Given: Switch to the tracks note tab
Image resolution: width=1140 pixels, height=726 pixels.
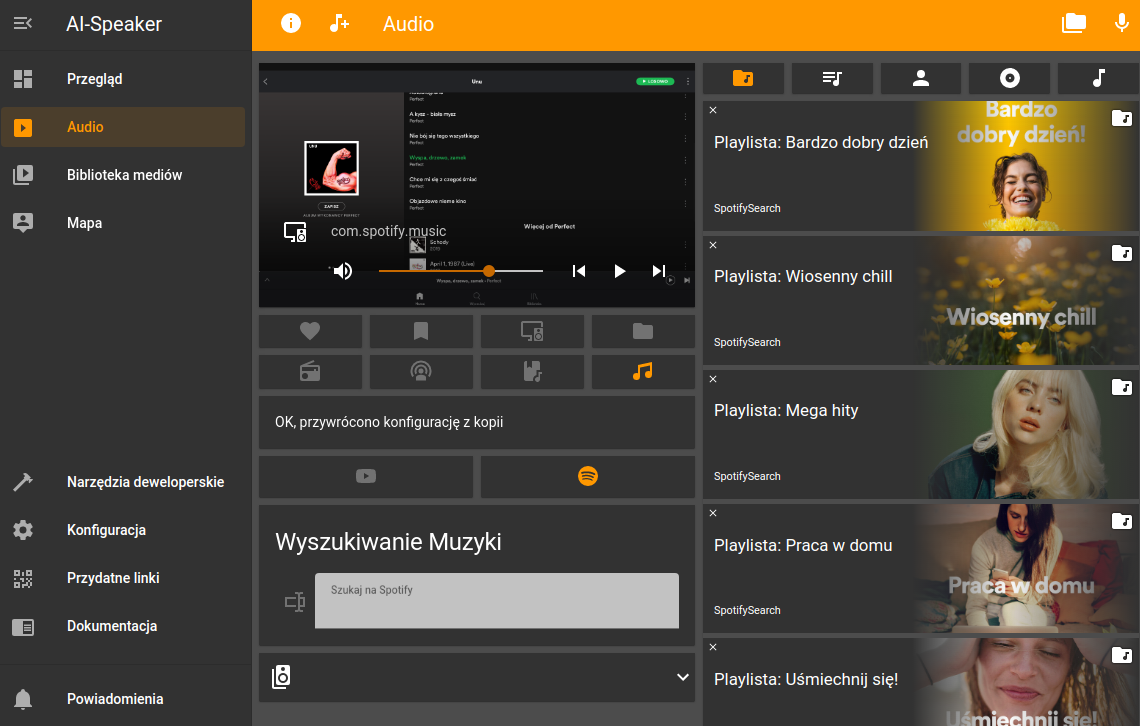Looking at the screenshot, I should [x=1099, y=78].
